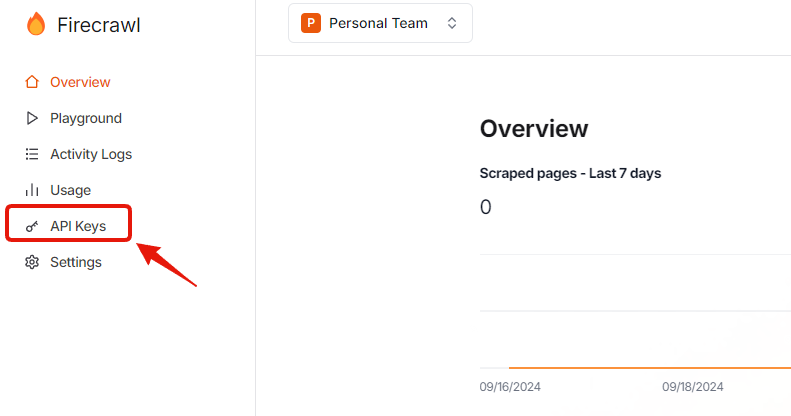This screenshot has height=416, width=791.
Task: Click the orange chart line
Action: pos(650,368)
